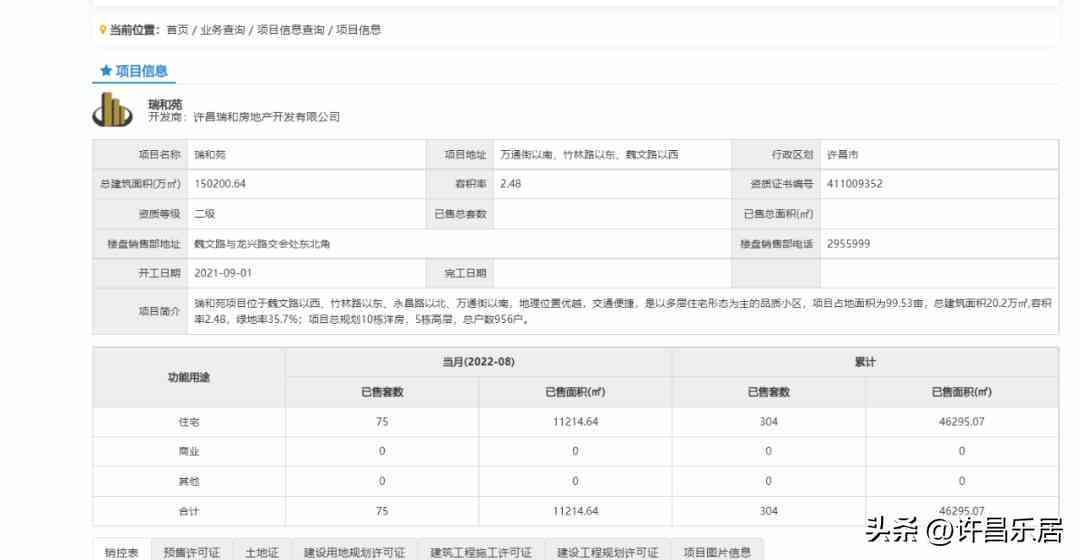Click the star icon beside 项目信息 heading

click(106, 71)
